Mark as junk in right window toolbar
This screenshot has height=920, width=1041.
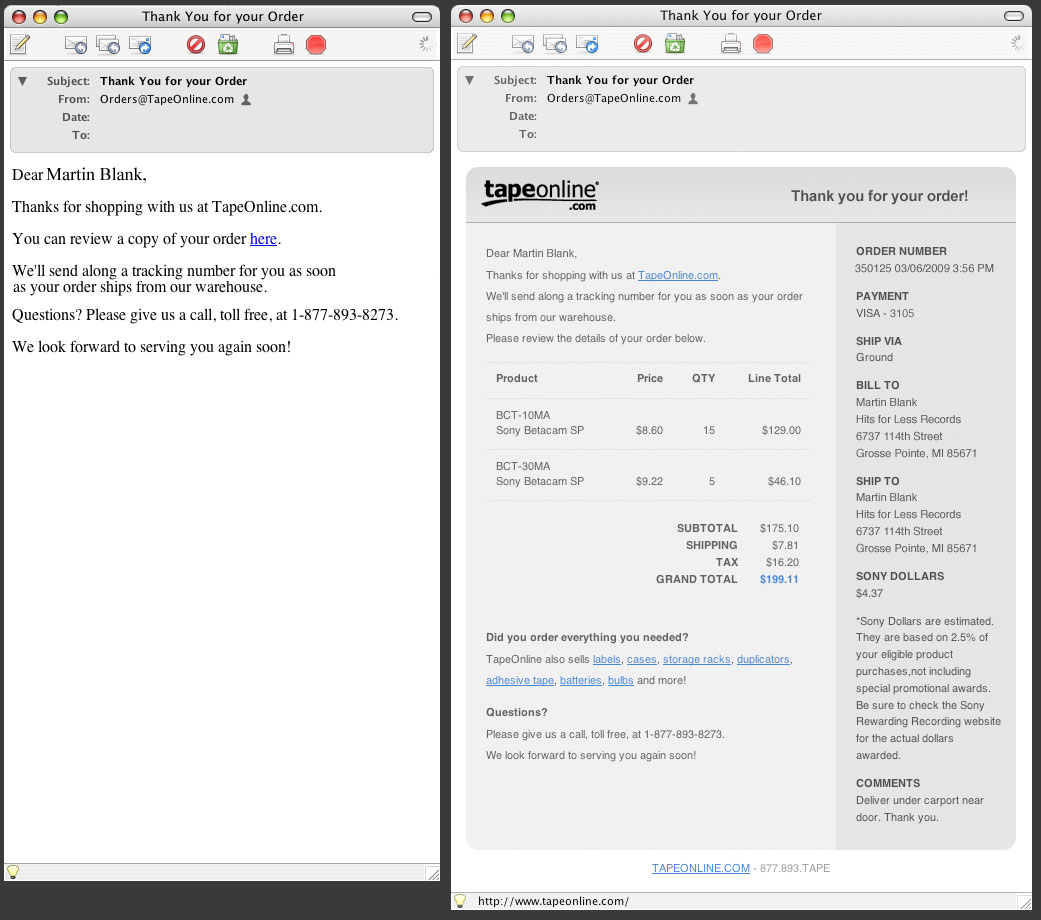(x=643, y=44)
